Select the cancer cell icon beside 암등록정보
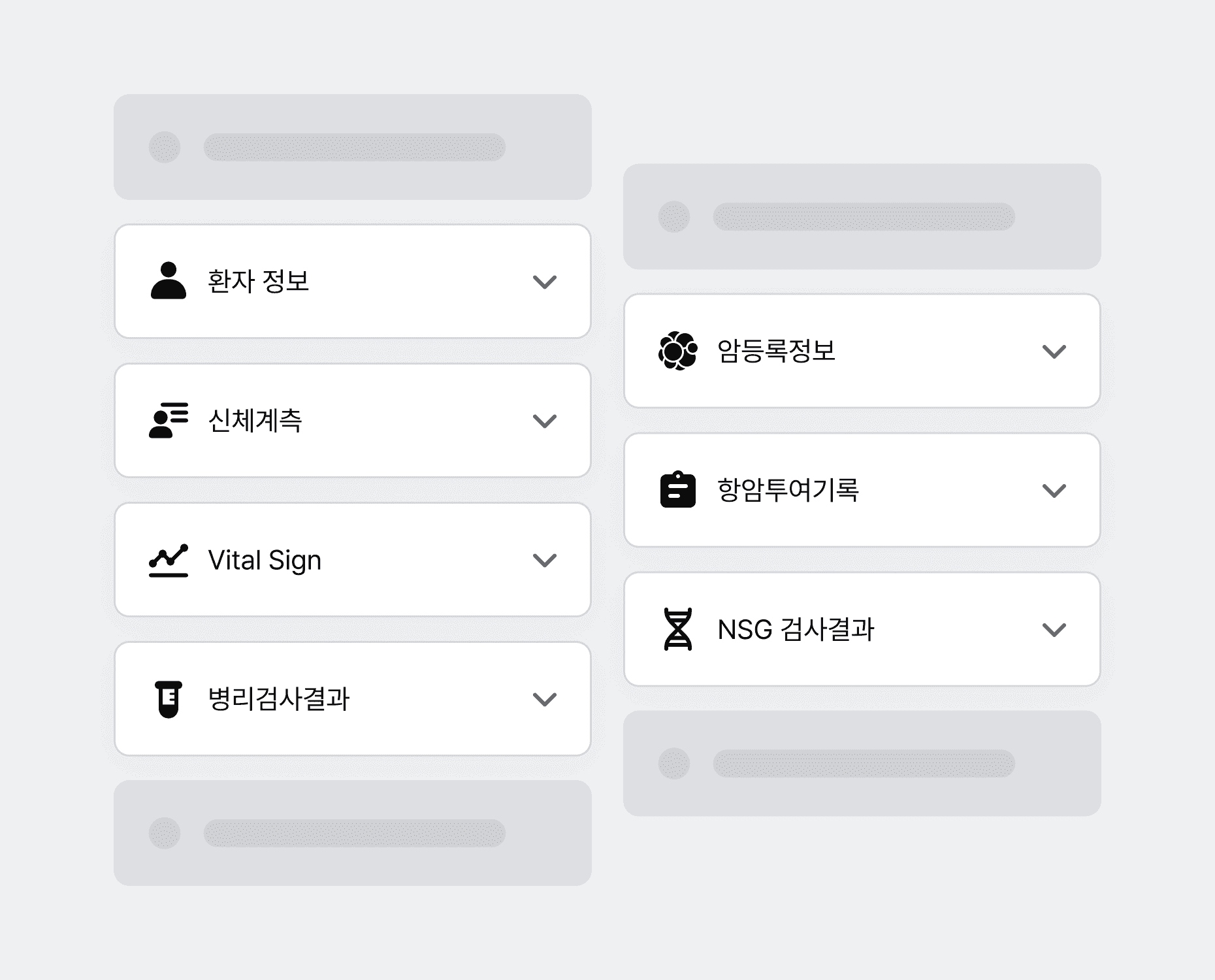The width and height of the screenshot is (1215, 980). click(x=679, y=352)
